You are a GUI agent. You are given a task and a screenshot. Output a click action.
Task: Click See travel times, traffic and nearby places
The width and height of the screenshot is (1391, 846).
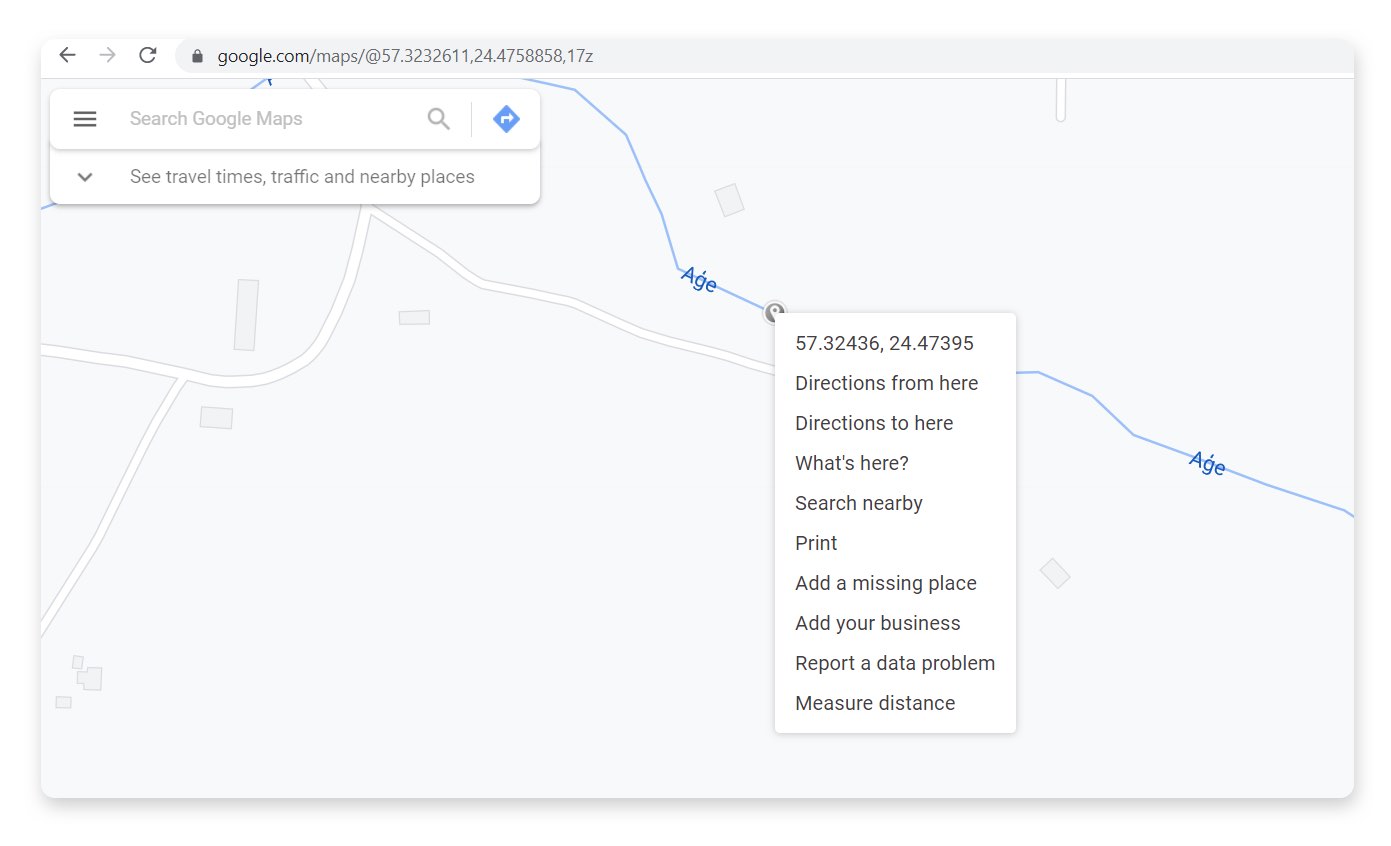(302, 177)
